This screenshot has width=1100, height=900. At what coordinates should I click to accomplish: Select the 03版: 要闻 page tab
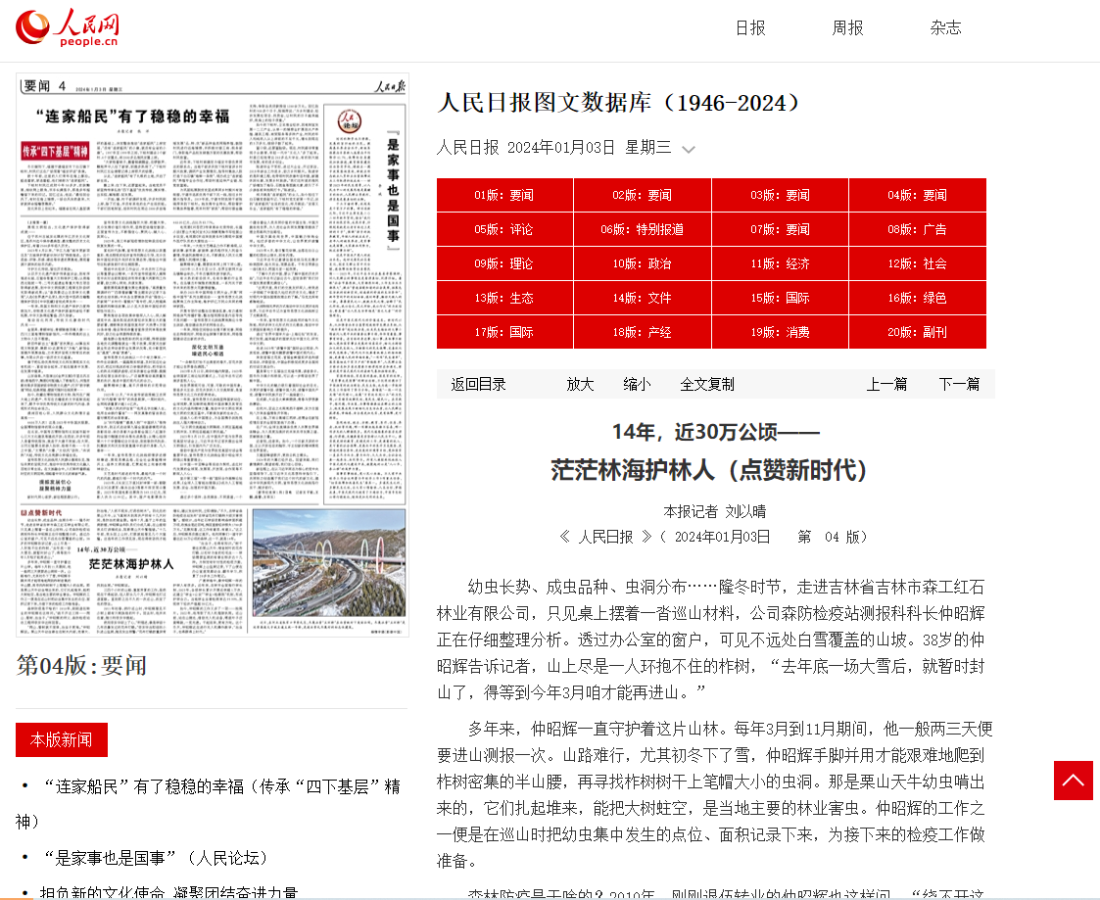point(779,195)
